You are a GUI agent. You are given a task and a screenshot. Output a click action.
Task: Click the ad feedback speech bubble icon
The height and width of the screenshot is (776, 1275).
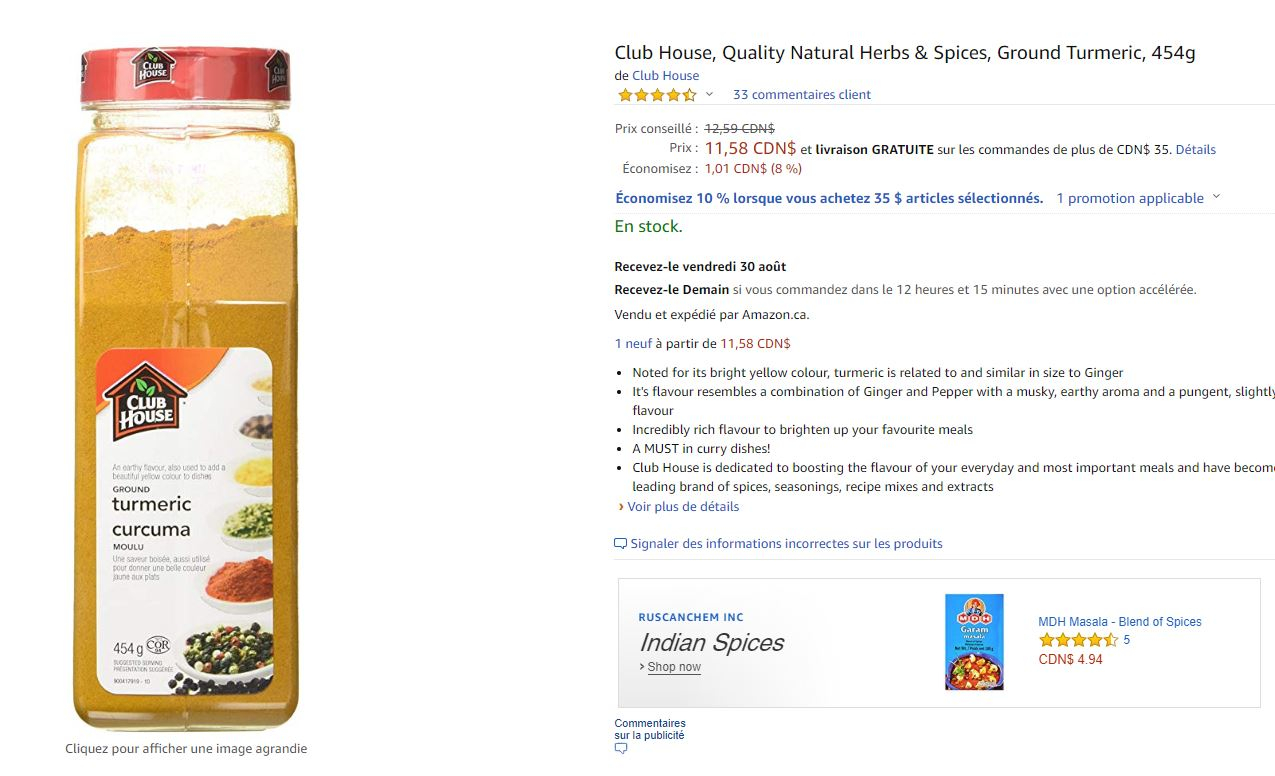coord(621,749)
